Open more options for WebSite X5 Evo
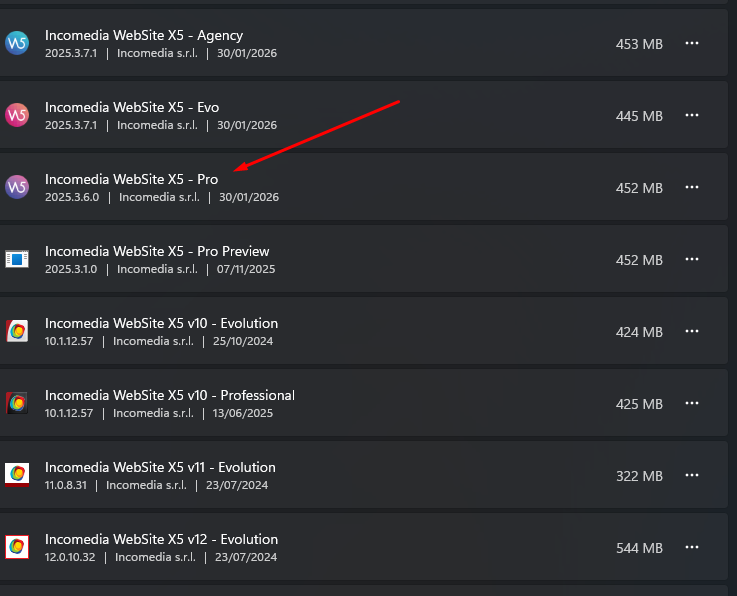 (x=692, y=116)
